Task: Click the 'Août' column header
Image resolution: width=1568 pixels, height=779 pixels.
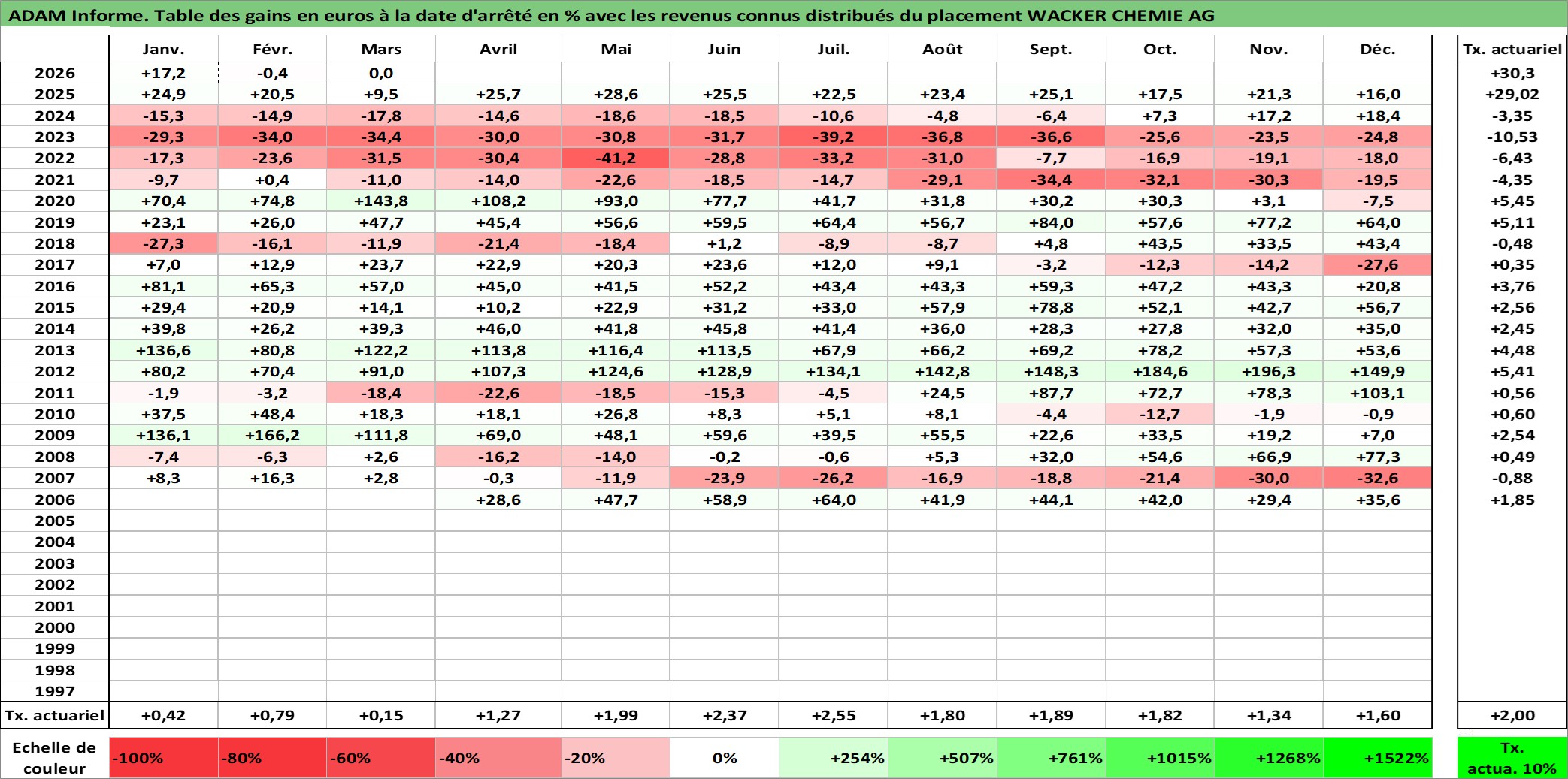Action: point(943,49)
